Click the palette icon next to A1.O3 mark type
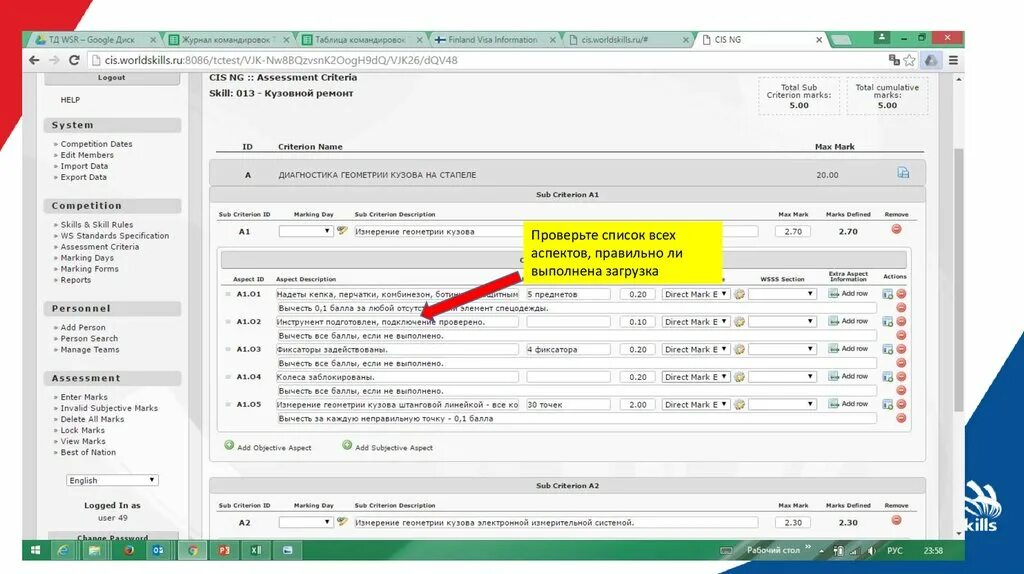The height and width of the screenshot is (574, 1024). pos(739,349)
